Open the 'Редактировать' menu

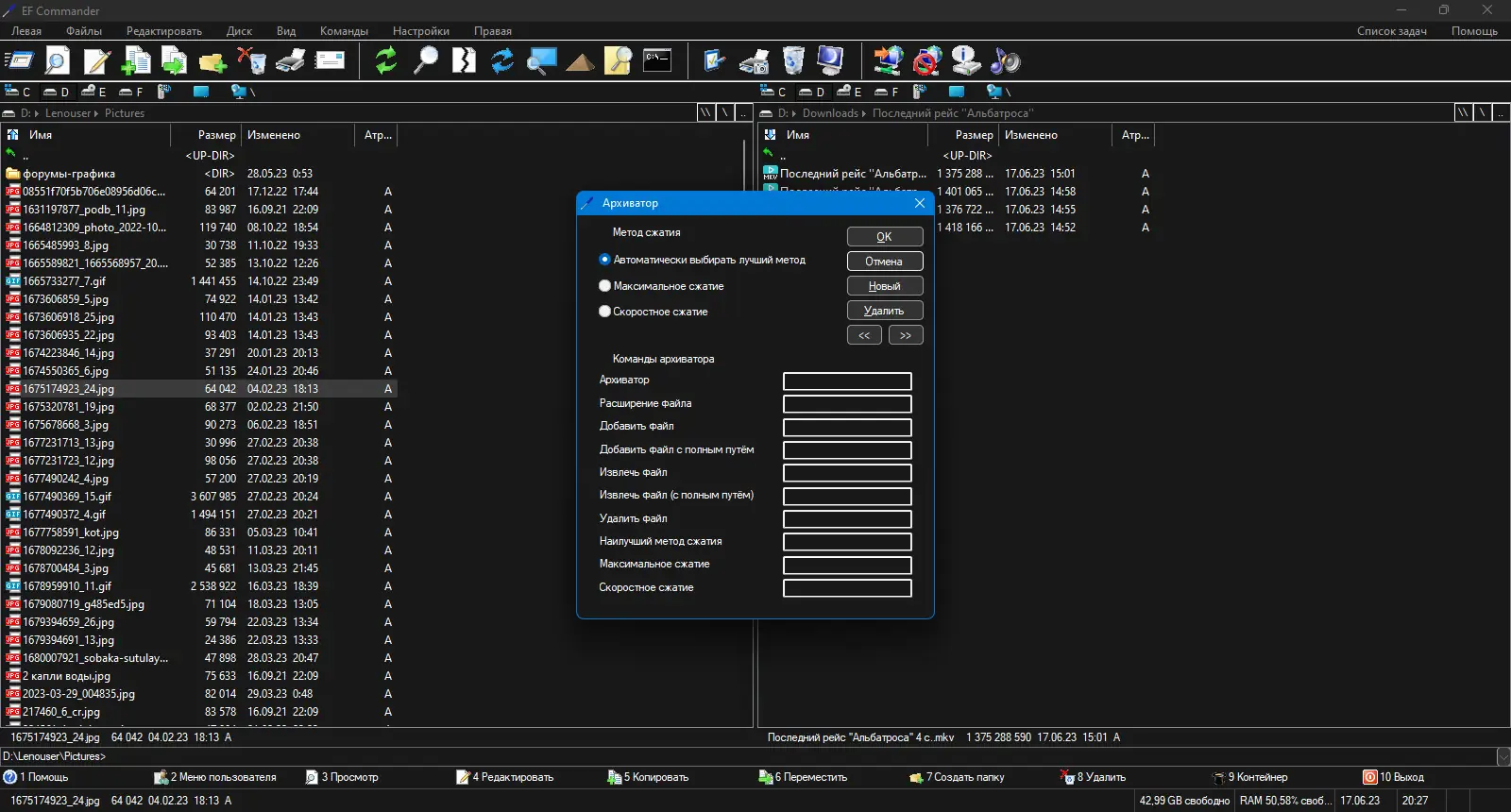164,31
